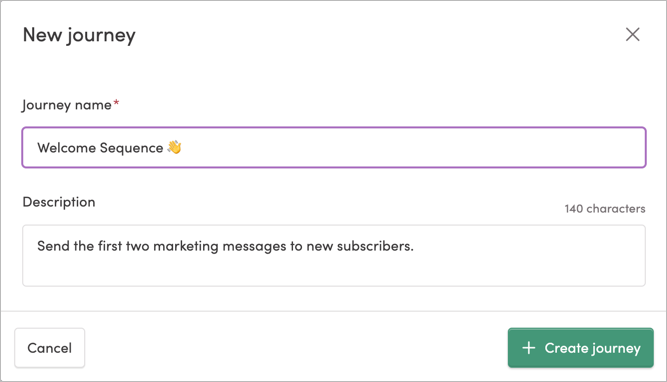Viewport: 667px width, 382px height.
Task: Click the empty line below description text
Action: click(334, 270)
